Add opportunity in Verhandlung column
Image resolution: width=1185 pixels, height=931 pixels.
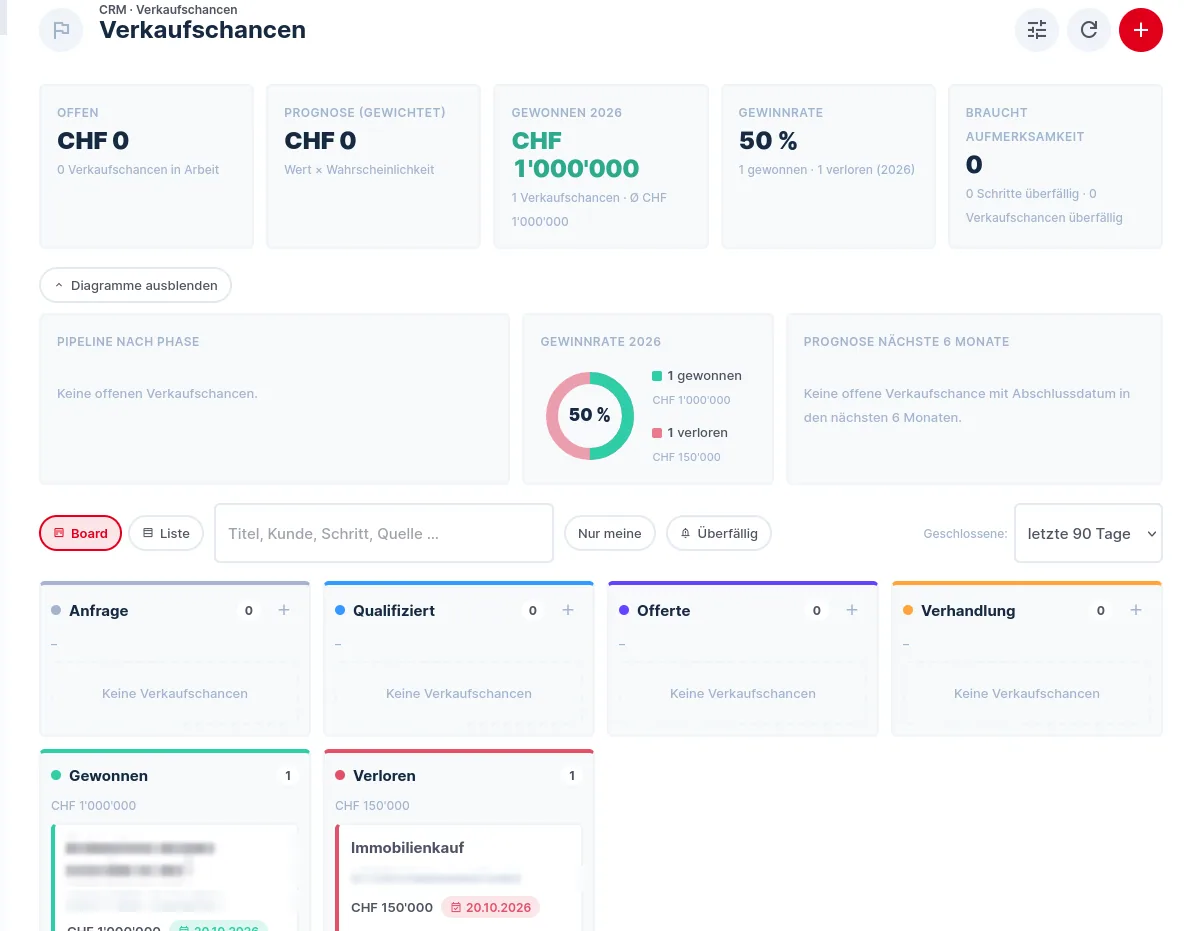pyautogui.click(x=1136, y=610)
